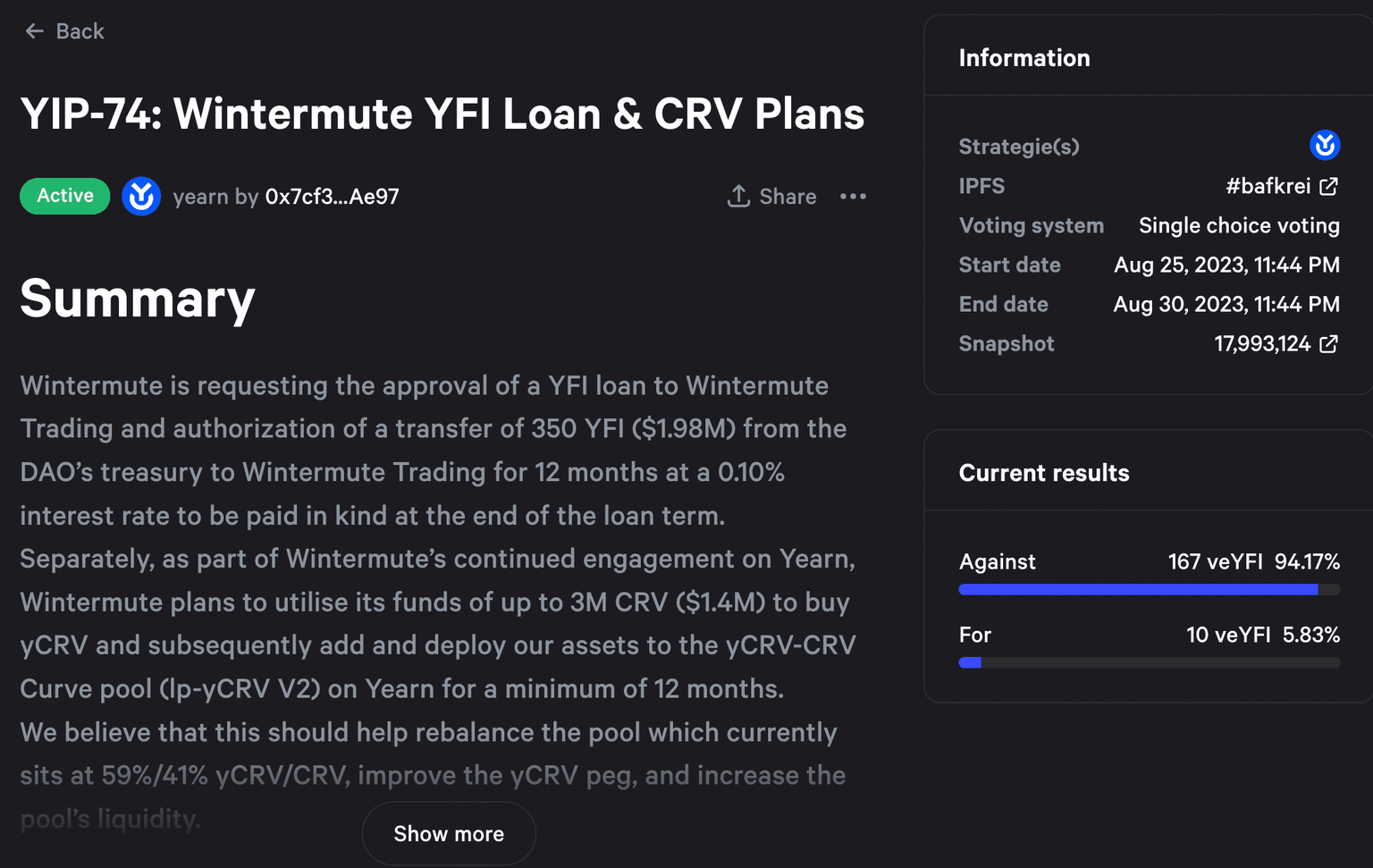Click the For results progress bar
Image resolution: width=1373 pixels, height=868 pixels.
(x=1149, y=663)
